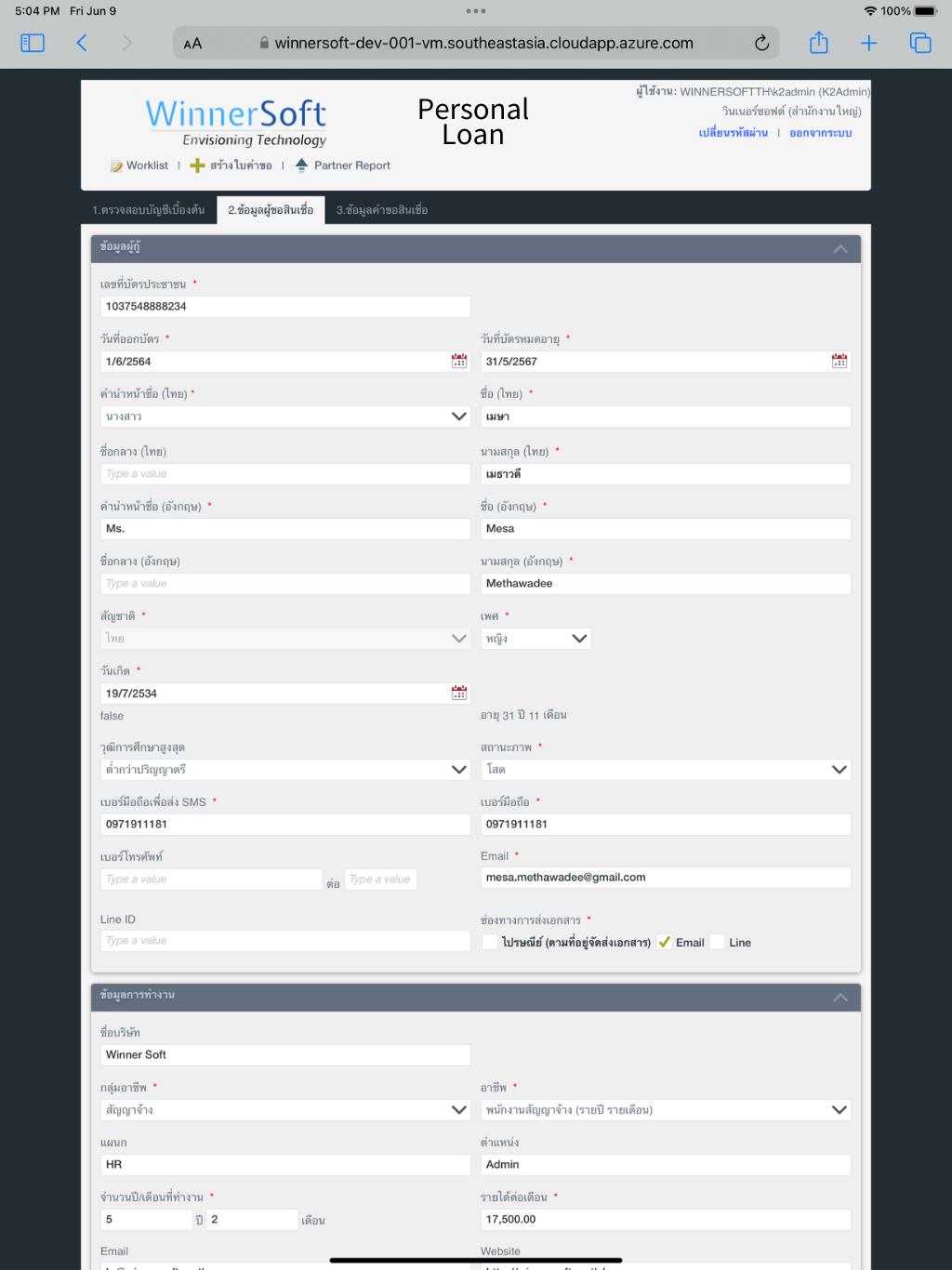Uncheck the Email delivery checkbox
The image size is (952, 1270).
[x=664, y=942]
